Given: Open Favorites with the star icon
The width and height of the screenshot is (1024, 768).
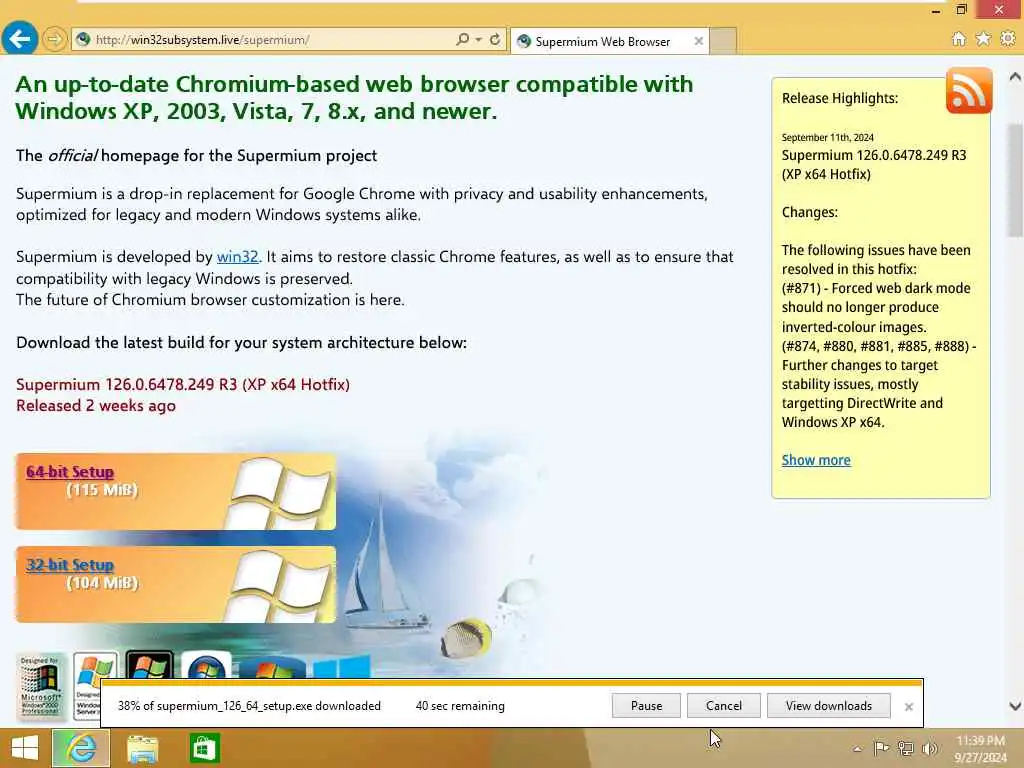Looking at the screenshot, I should tap(983, 39).
